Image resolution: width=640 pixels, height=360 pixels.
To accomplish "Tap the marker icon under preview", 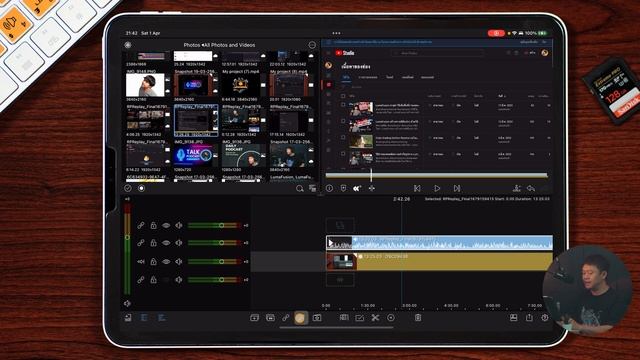I will coord(343,188).
